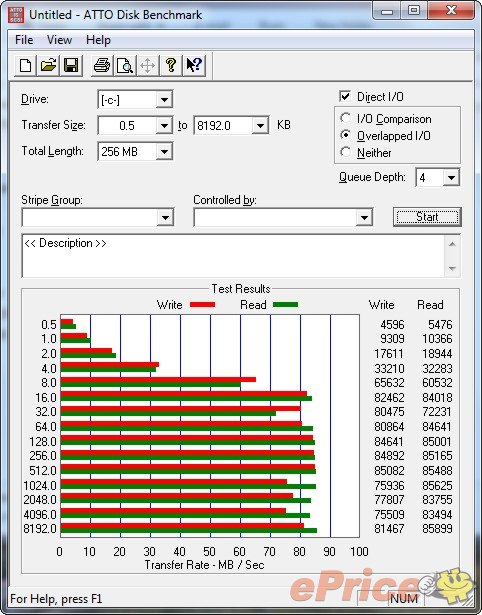Open the File menu

24,40
